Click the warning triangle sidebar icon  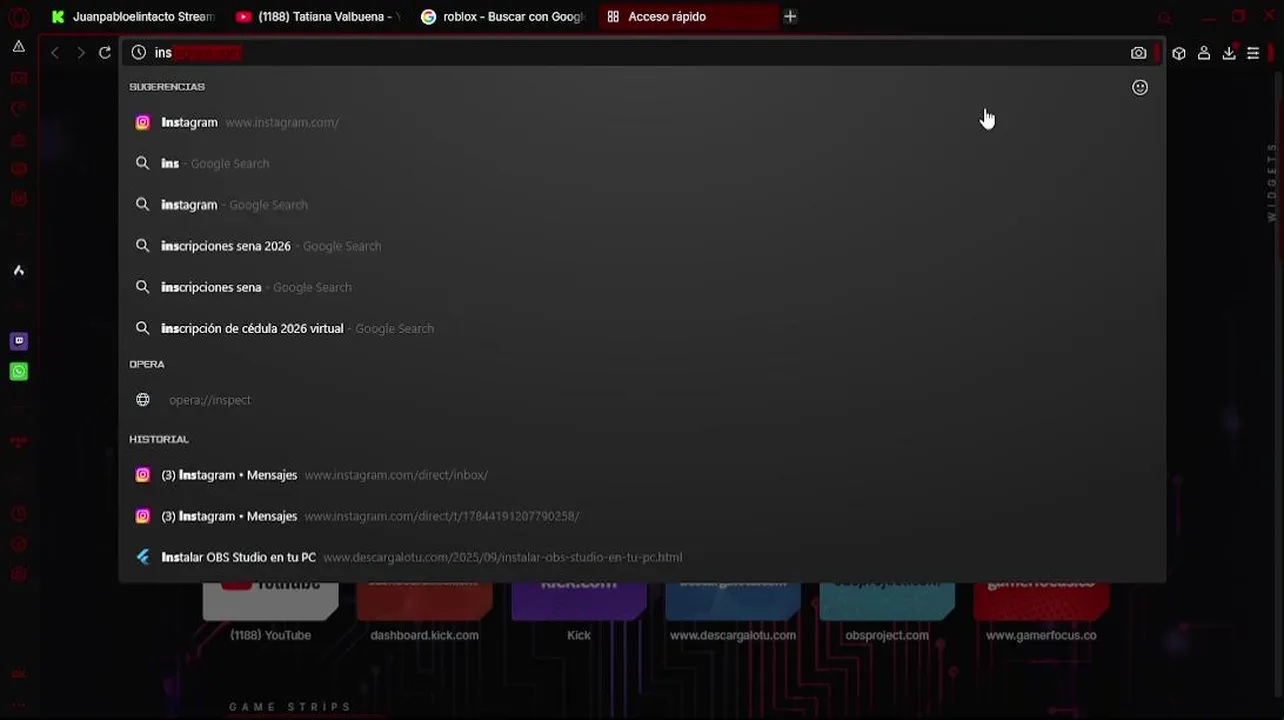[18, 46]
